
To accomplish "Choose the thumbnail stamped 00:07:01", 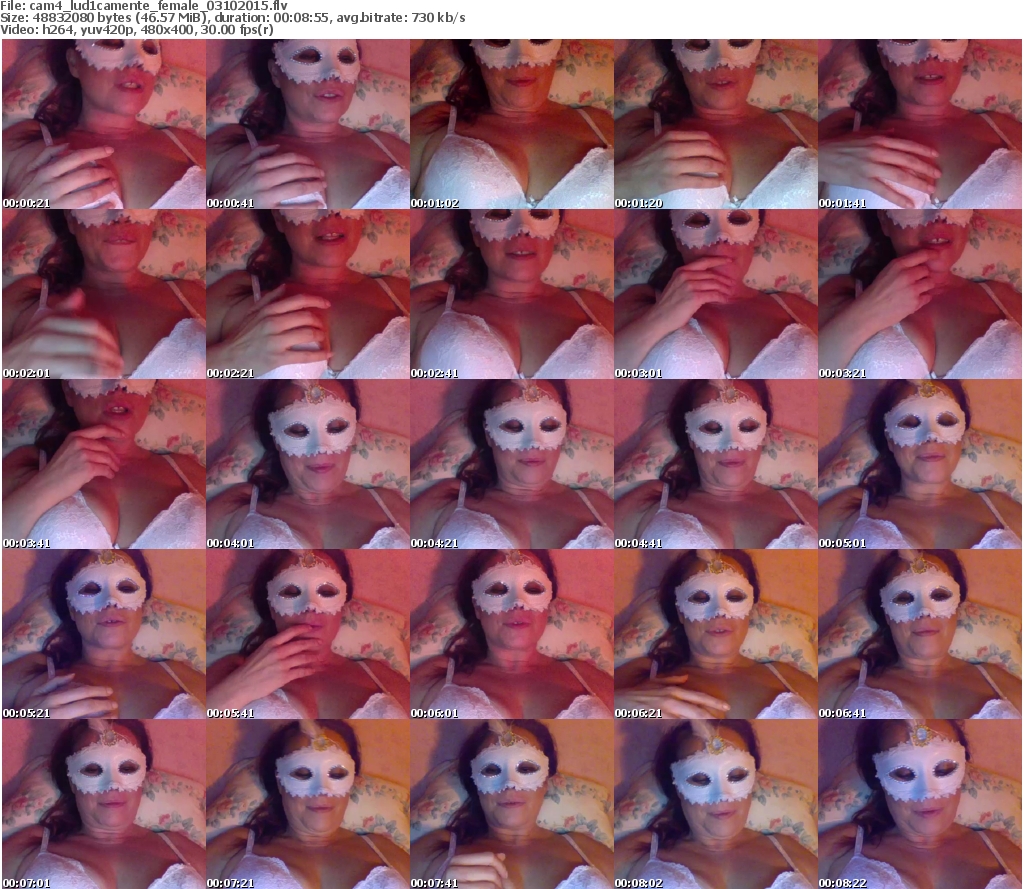I will pyautogui.click(x=104, y=804).
